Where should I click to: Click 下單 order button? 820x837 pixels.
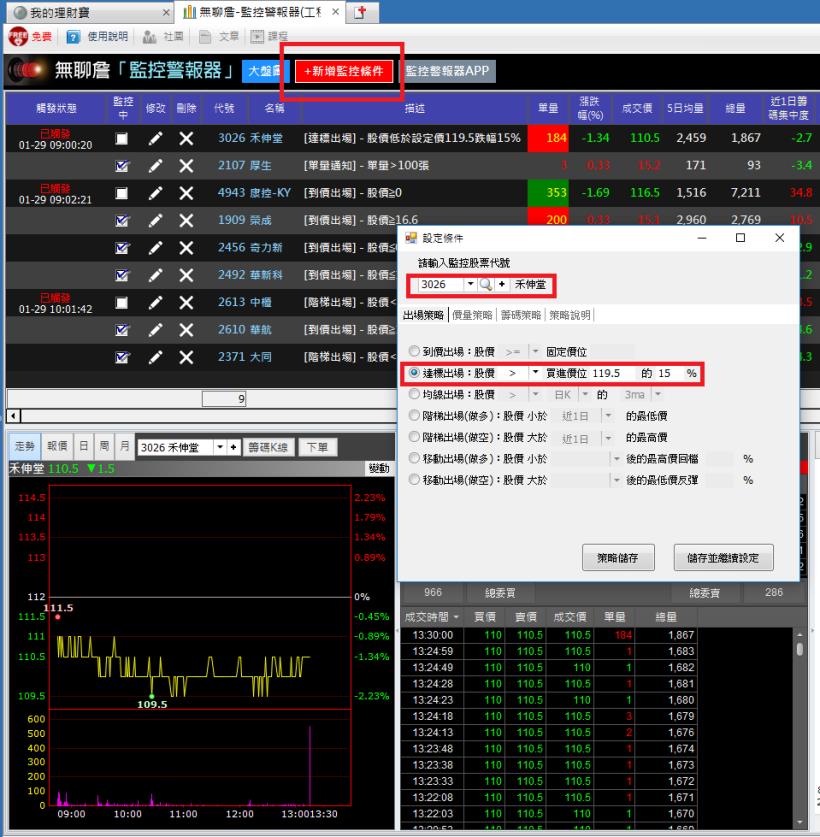[x=317, y=447]
